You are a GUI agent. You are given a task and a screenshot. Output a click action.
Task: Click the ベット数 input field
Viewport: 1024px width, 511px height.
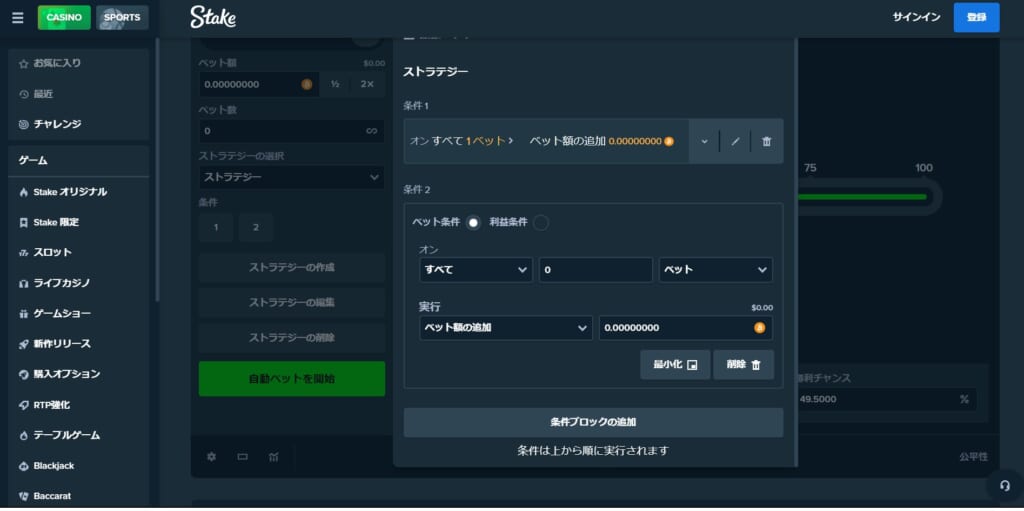[x=292, y=131]
